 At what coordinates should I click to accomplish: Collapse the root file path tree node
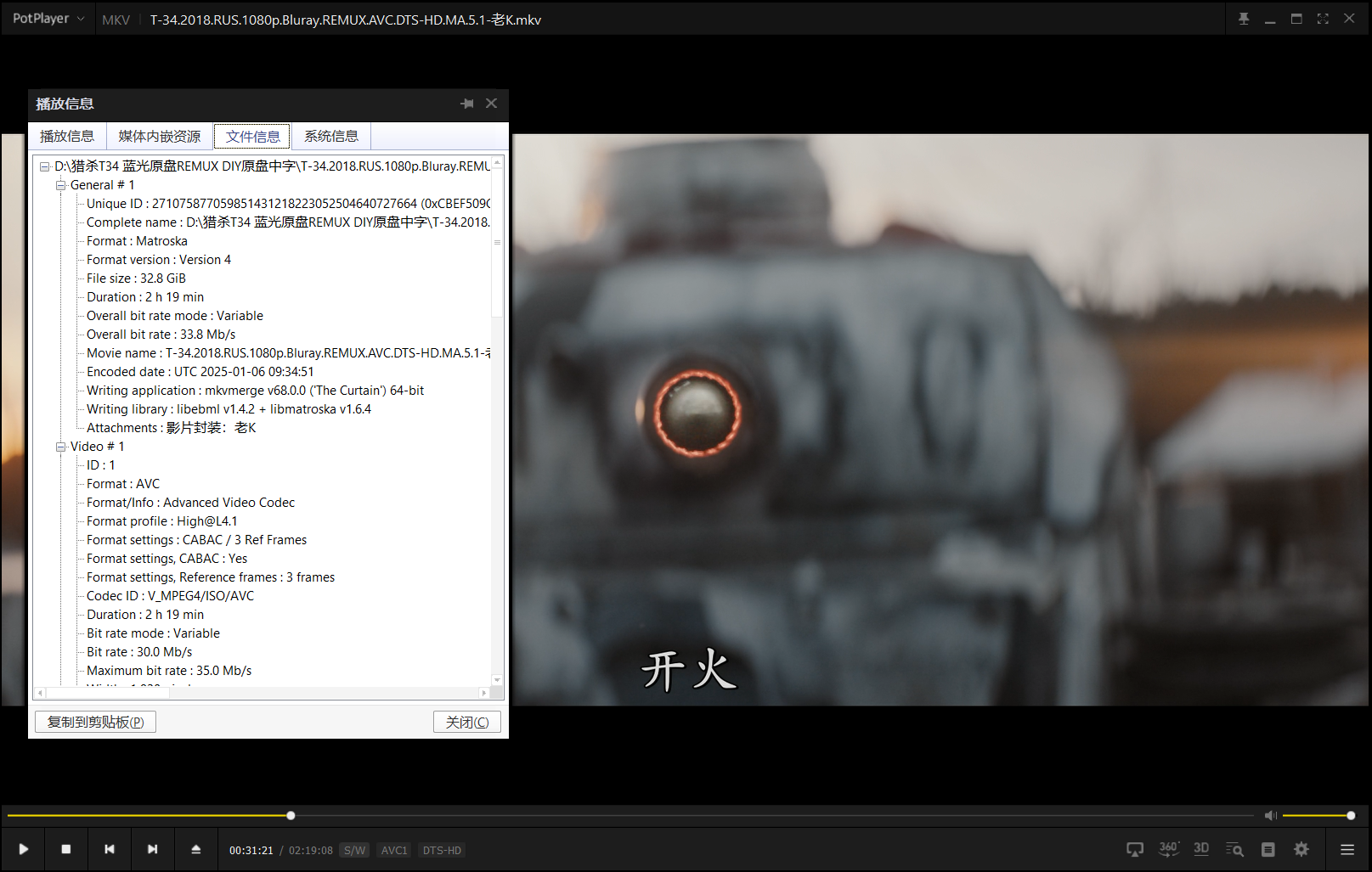pos(44,166)
